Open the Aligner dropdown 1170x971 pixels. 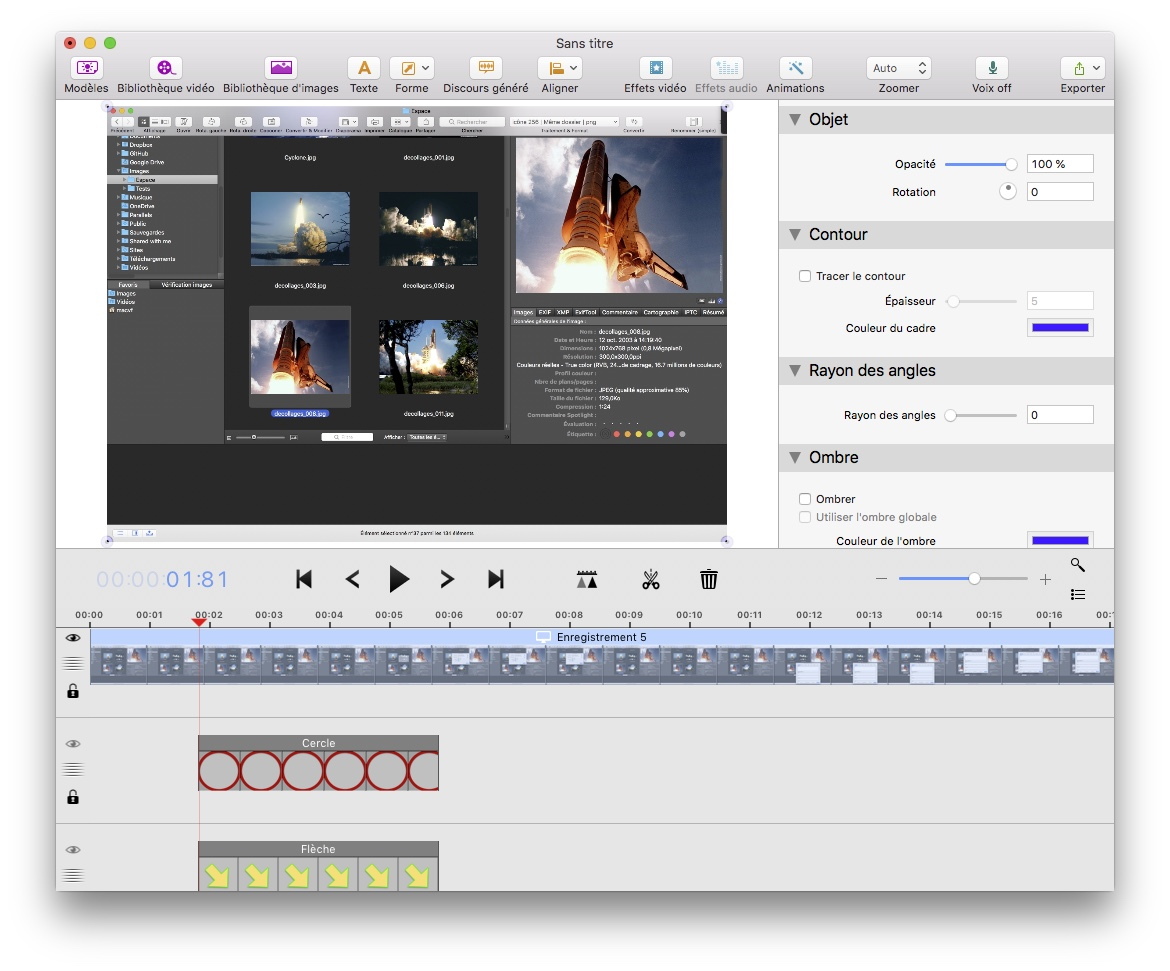560,68
